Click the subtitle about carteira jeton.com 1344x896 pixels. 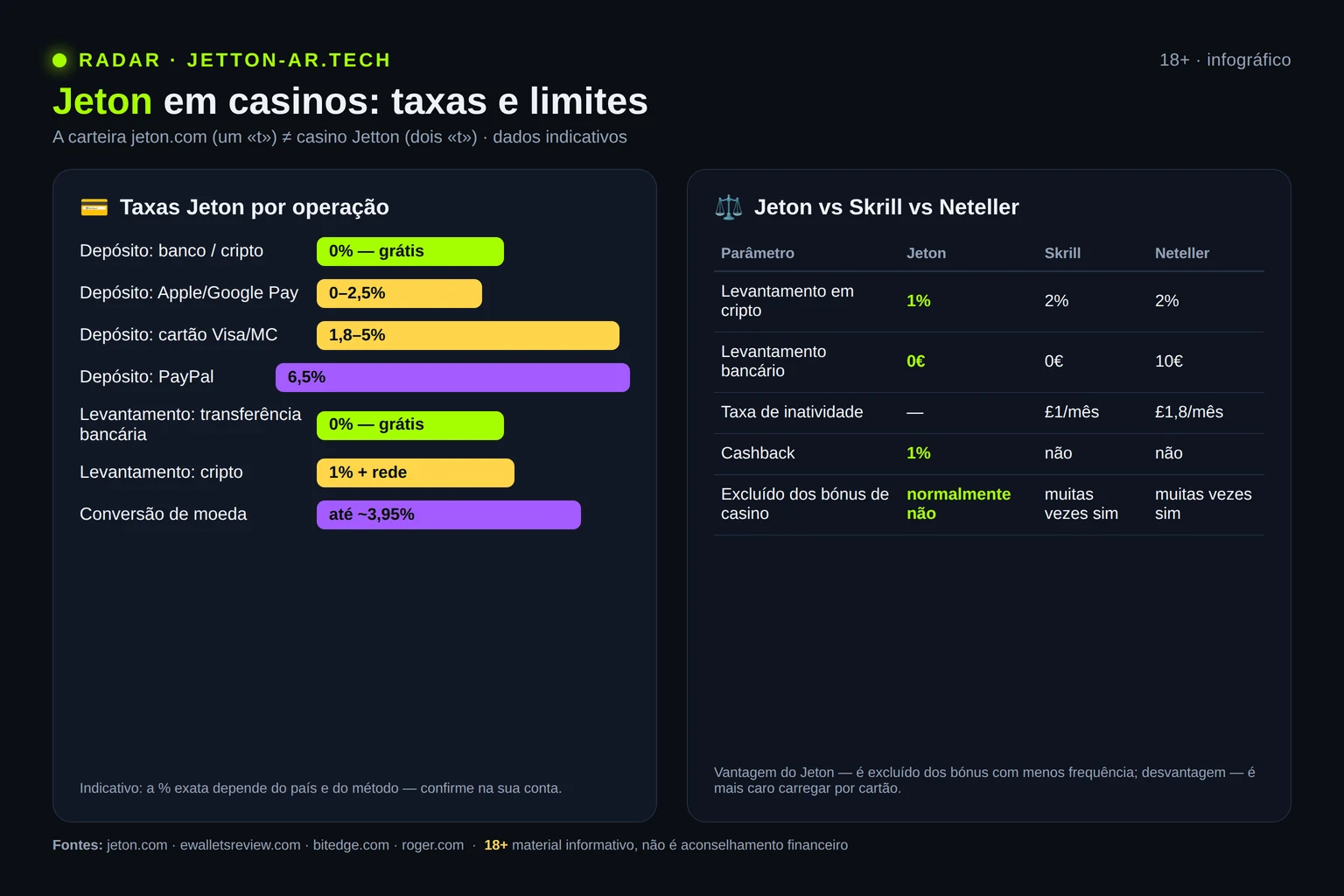click(339, 137)
